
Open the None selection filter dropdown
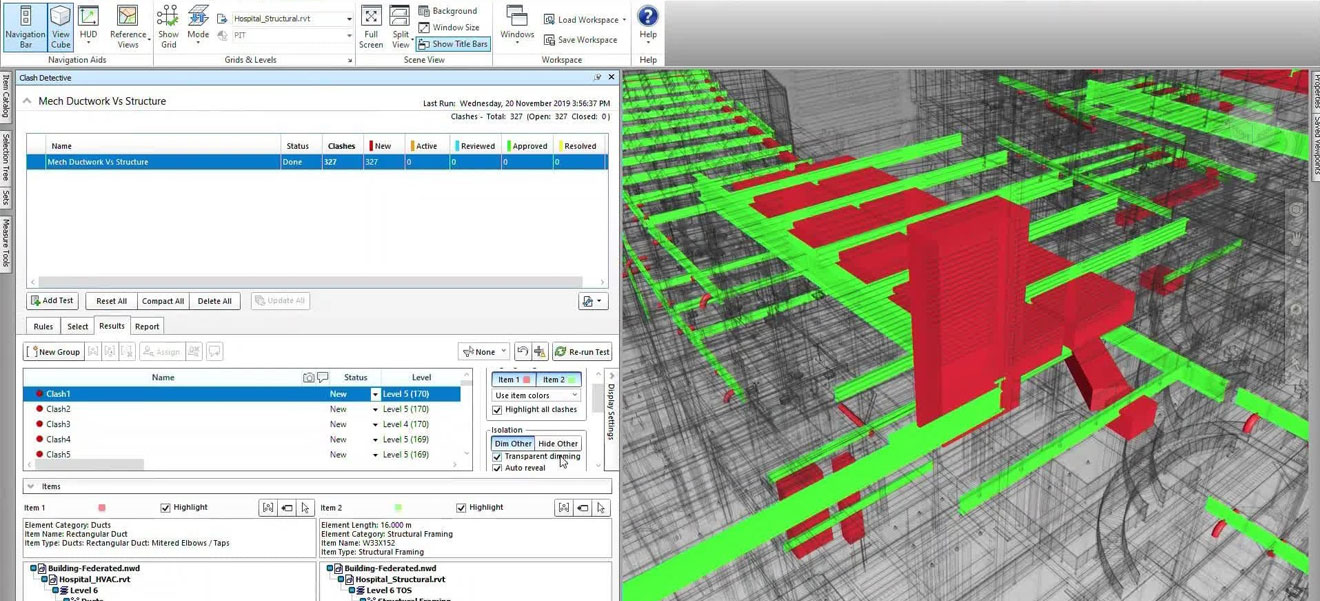click(484, 352)
